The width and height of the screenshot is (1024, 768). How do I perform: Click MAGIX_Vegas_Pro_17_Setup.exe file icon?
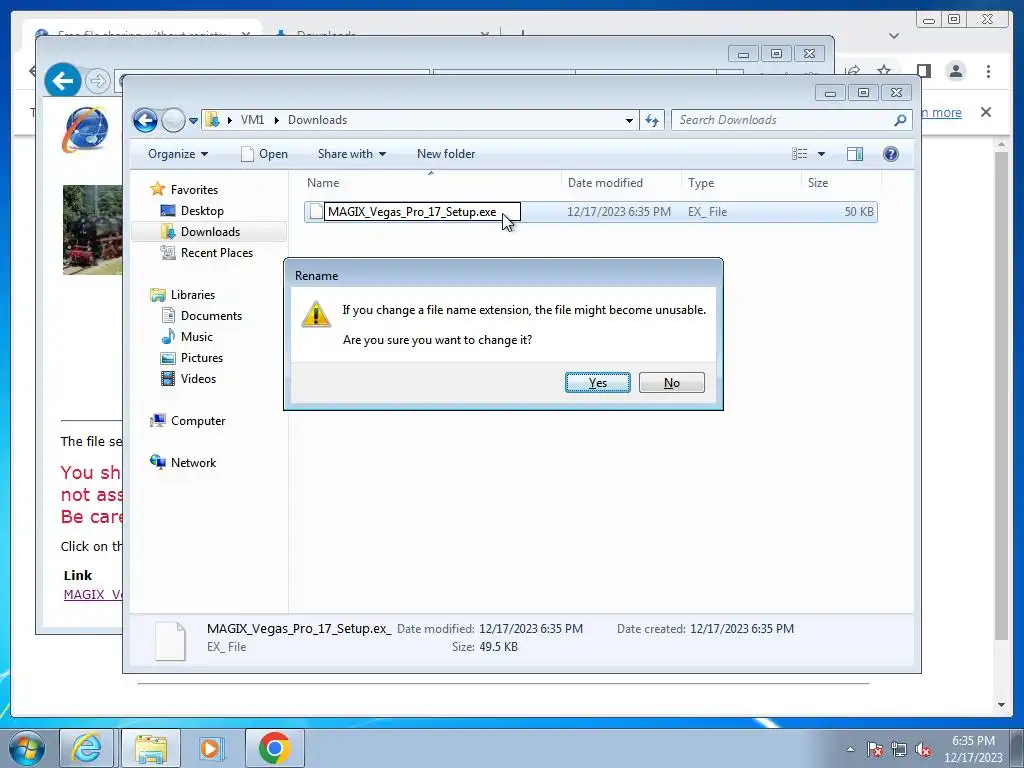coord(316,212)
